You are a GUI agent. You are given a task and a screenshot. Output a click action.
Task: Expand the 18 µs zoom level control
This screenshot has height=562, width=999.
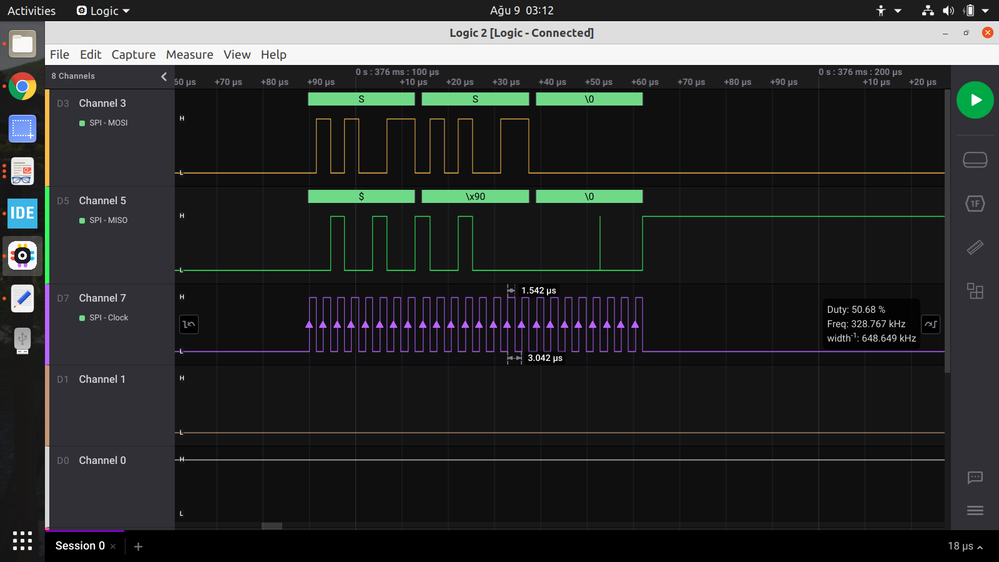click(x=965, y=546)
